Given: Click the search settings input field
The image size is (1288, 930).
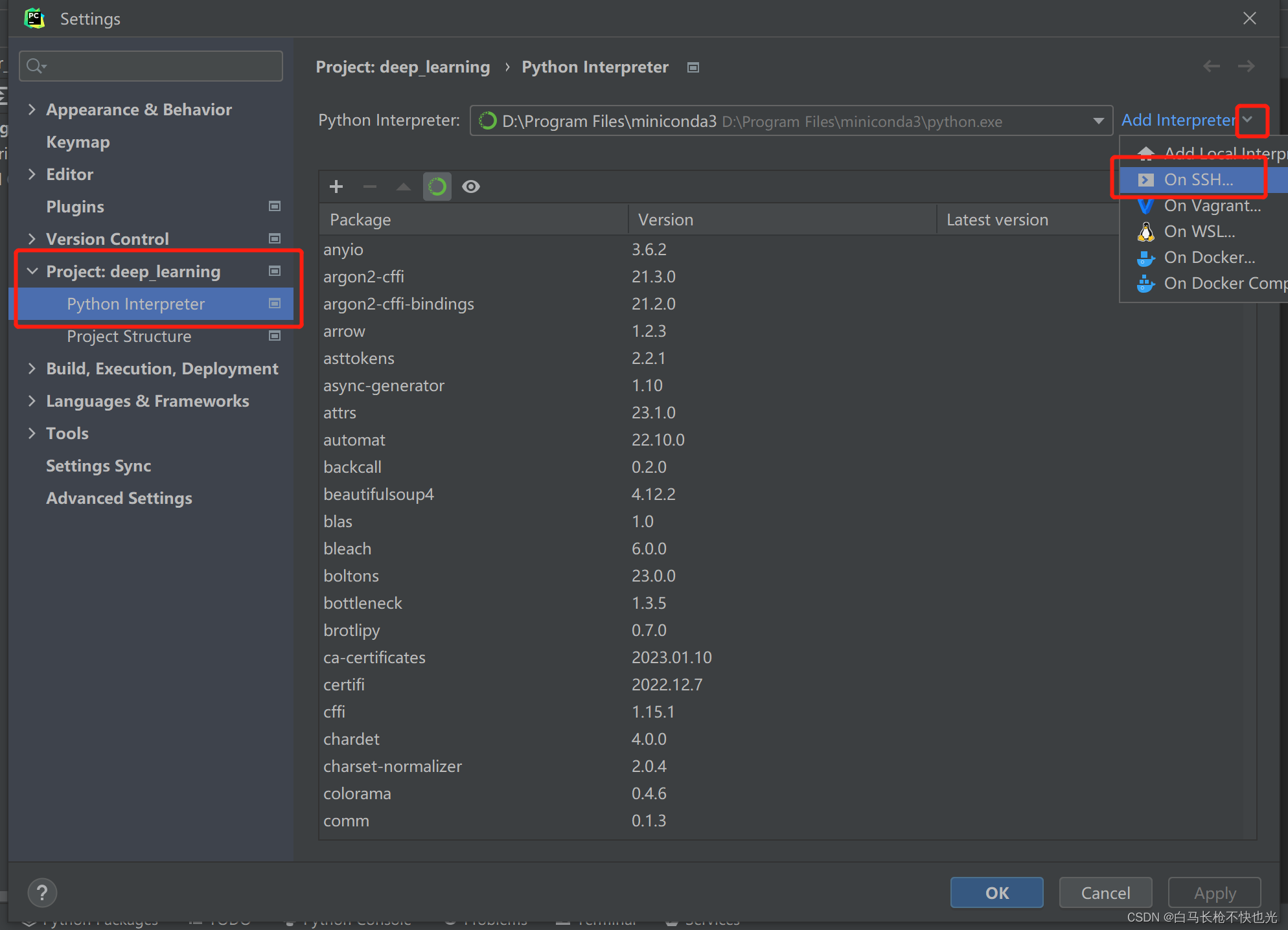Looking at the screenshot, I should click(155, 66).
